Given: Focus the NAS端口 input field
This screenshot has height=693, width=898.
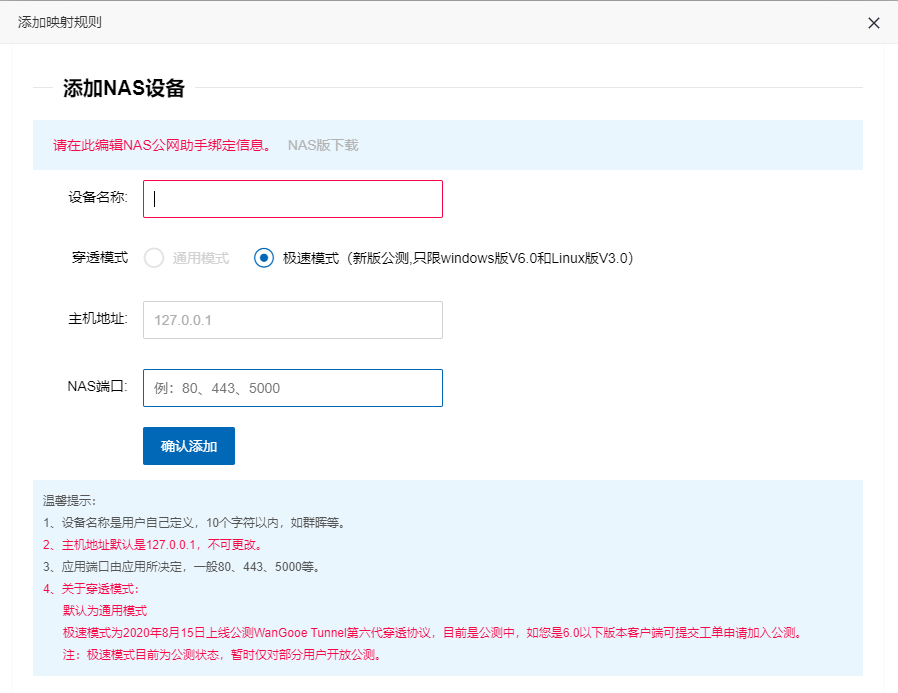Looking at the screenshot, I should 292,388.
